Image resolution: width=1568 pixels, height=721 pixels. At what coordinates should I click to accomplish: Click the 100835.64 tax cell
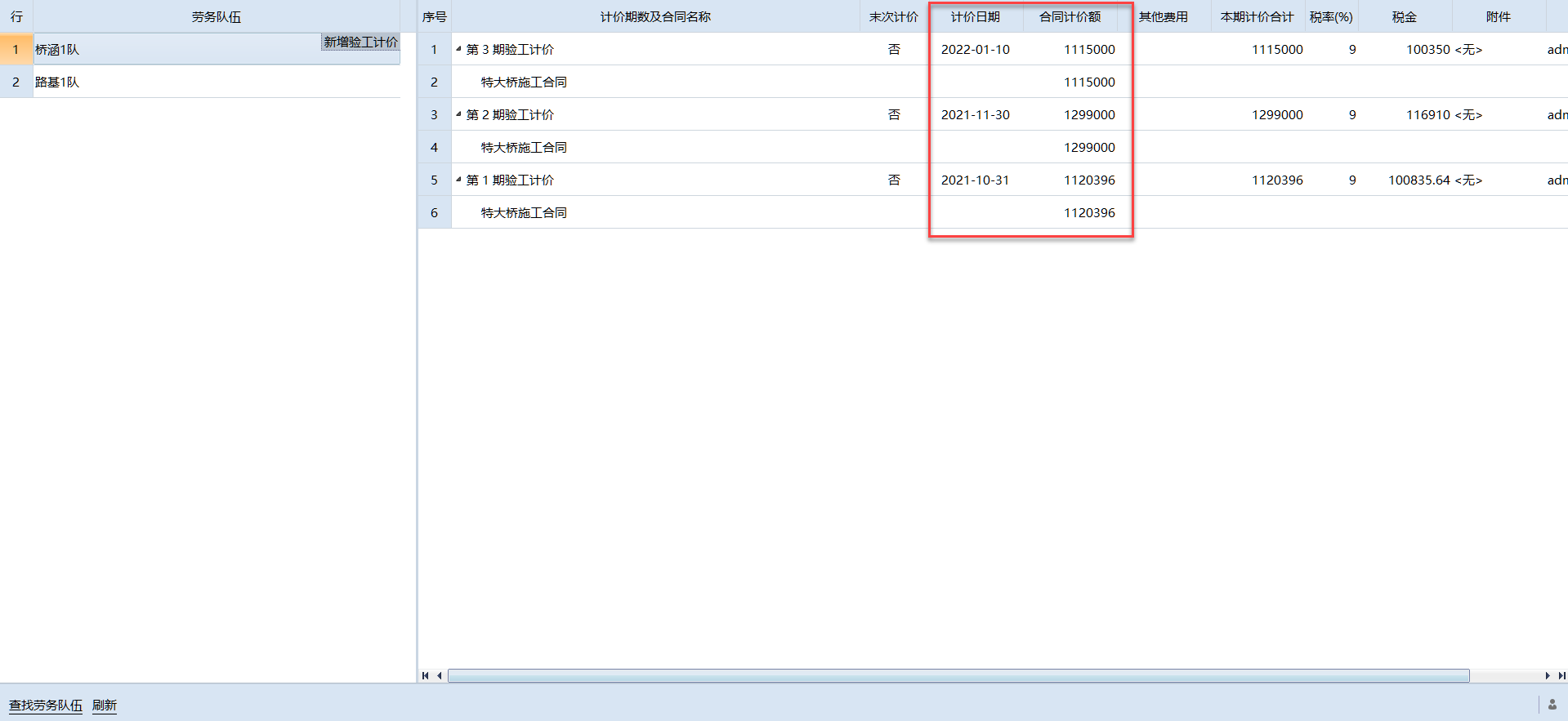[x=1418, y=180]
